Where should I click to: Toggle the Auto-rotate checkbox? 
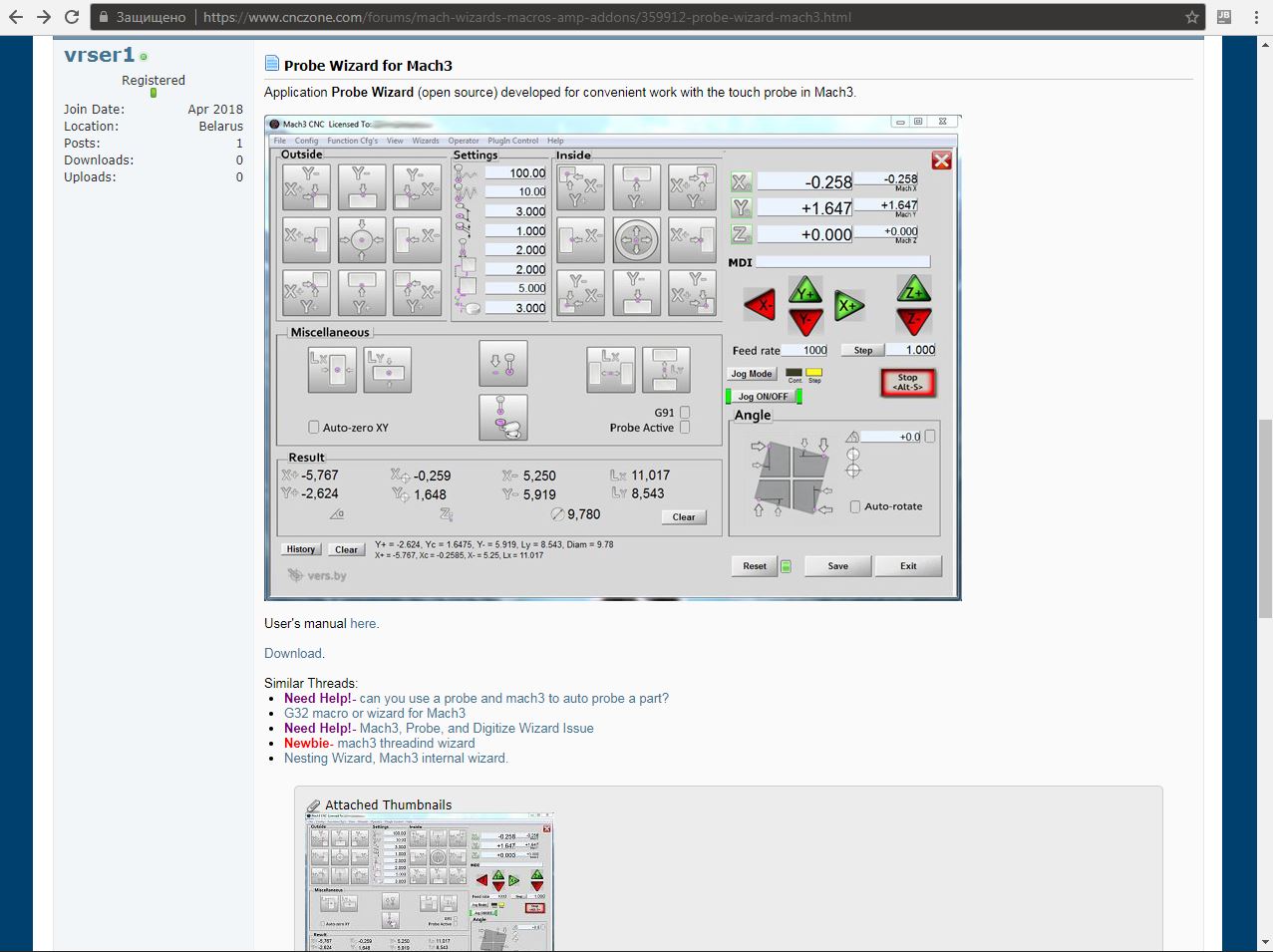(855, 506)
